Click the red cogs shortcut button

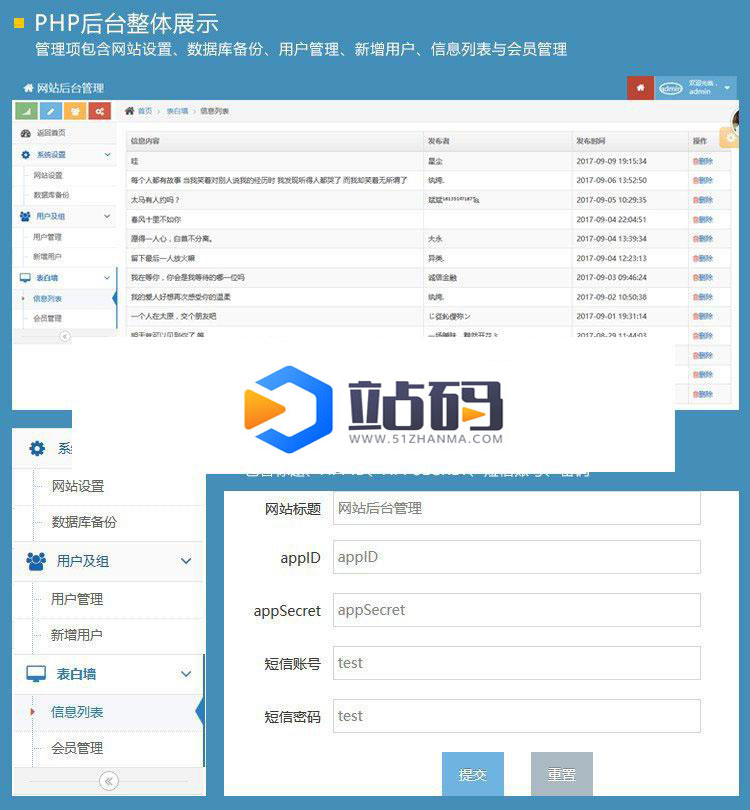(99, 111)
